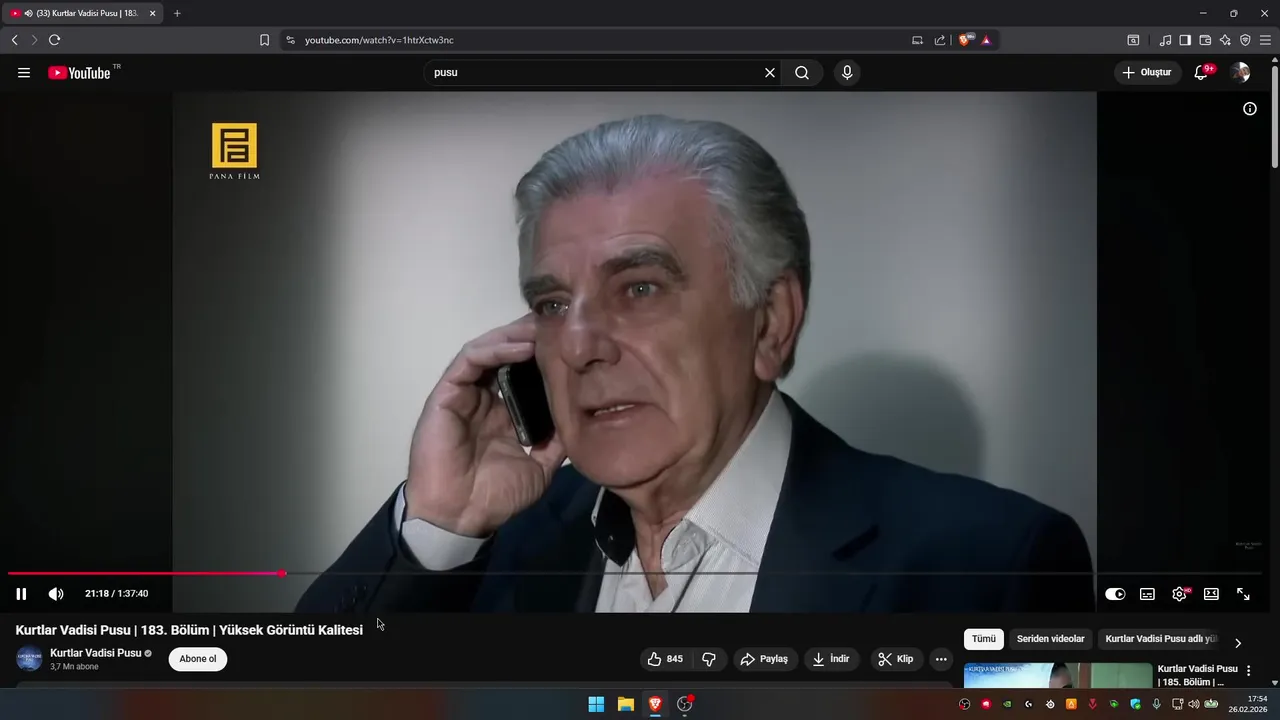Click Brave icon in taskbar

tap(655, 704)
